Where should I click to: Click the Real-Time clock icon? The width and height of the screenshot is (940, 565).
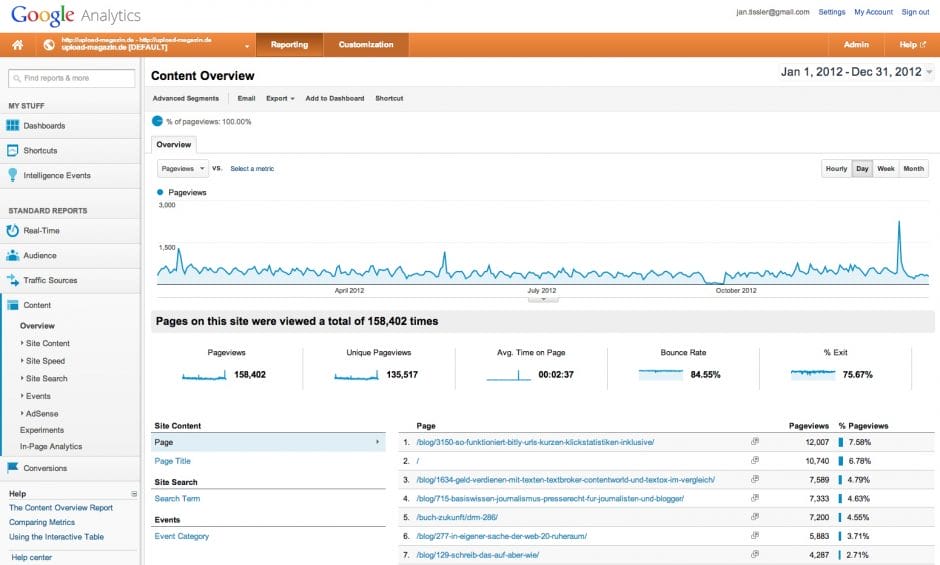pyautogui.click(x=12, y=230)
